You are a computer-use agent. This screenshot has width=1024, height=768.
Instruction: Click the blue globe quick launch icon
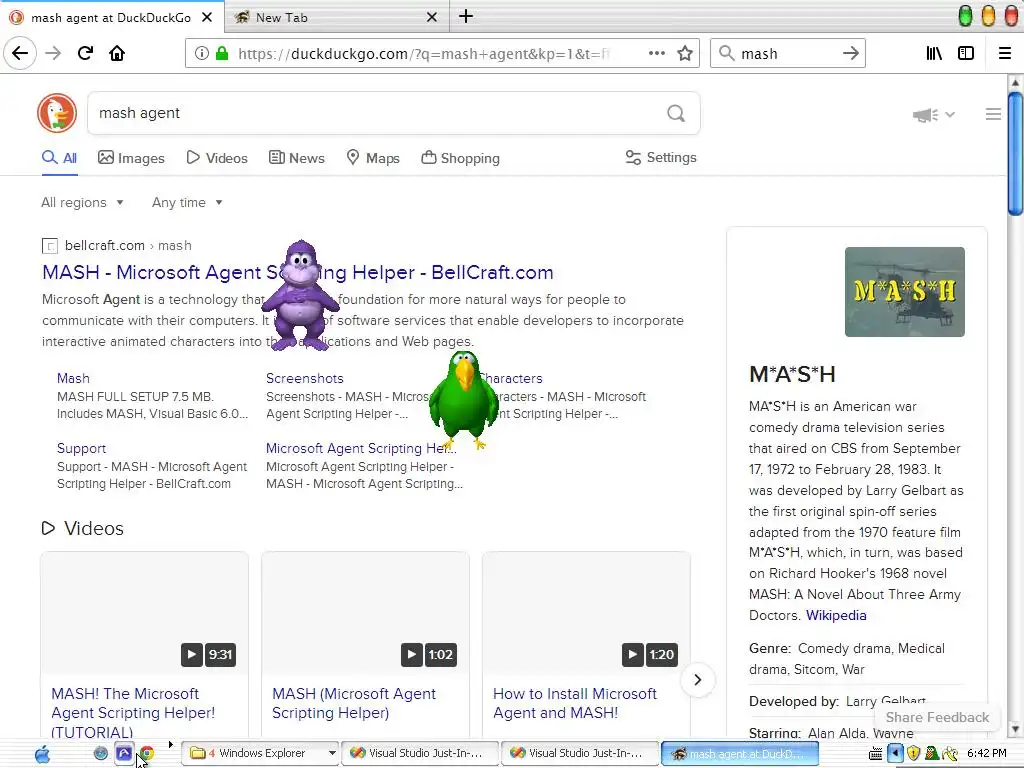click(101, 753)
